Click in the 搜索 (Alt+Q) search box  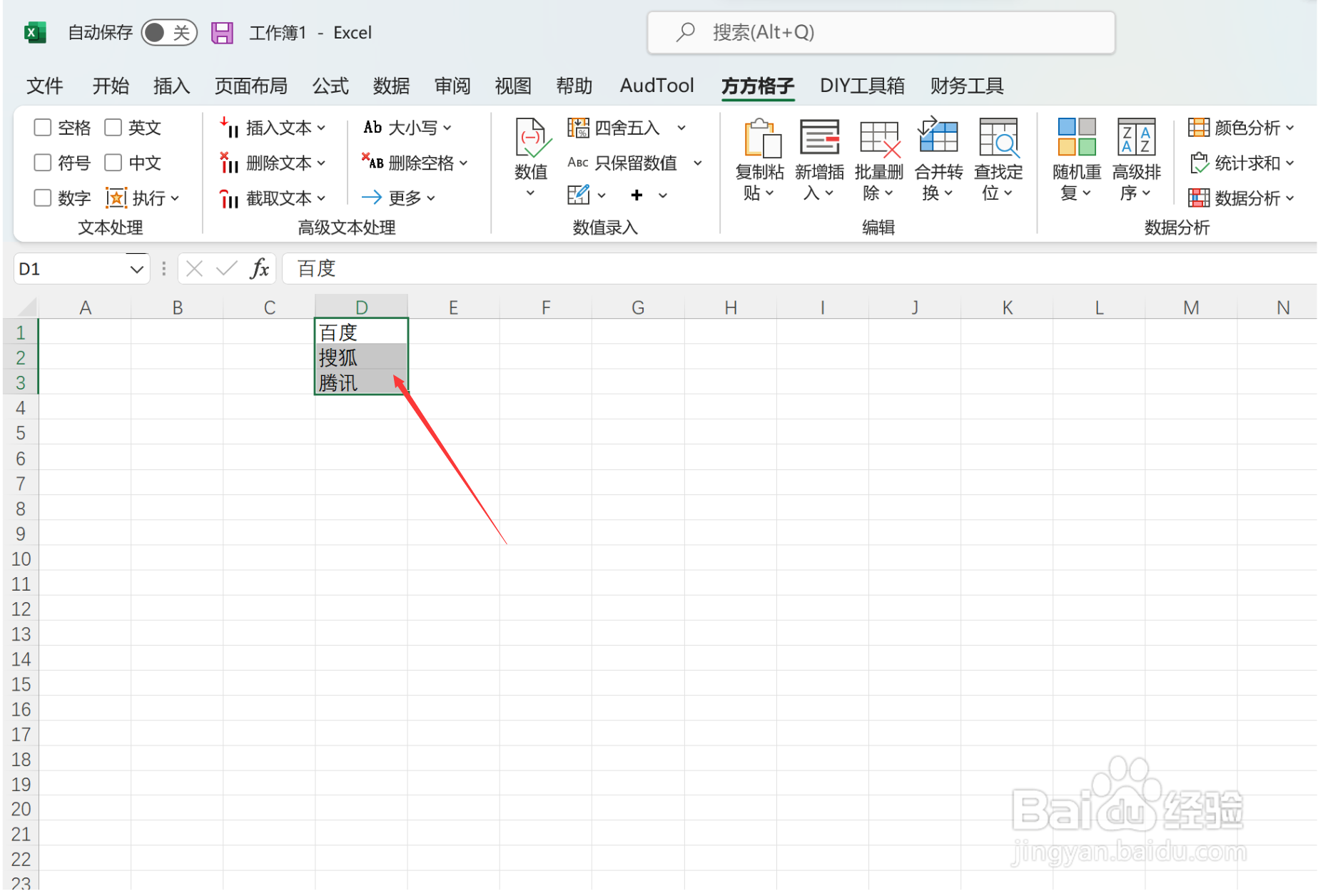coord(881,33)
